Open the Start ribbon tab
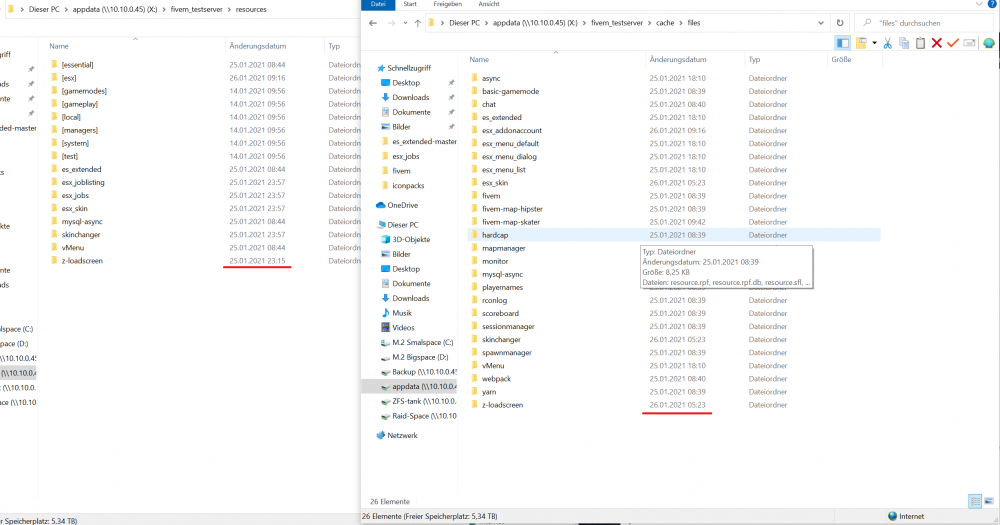 (410, 4)
